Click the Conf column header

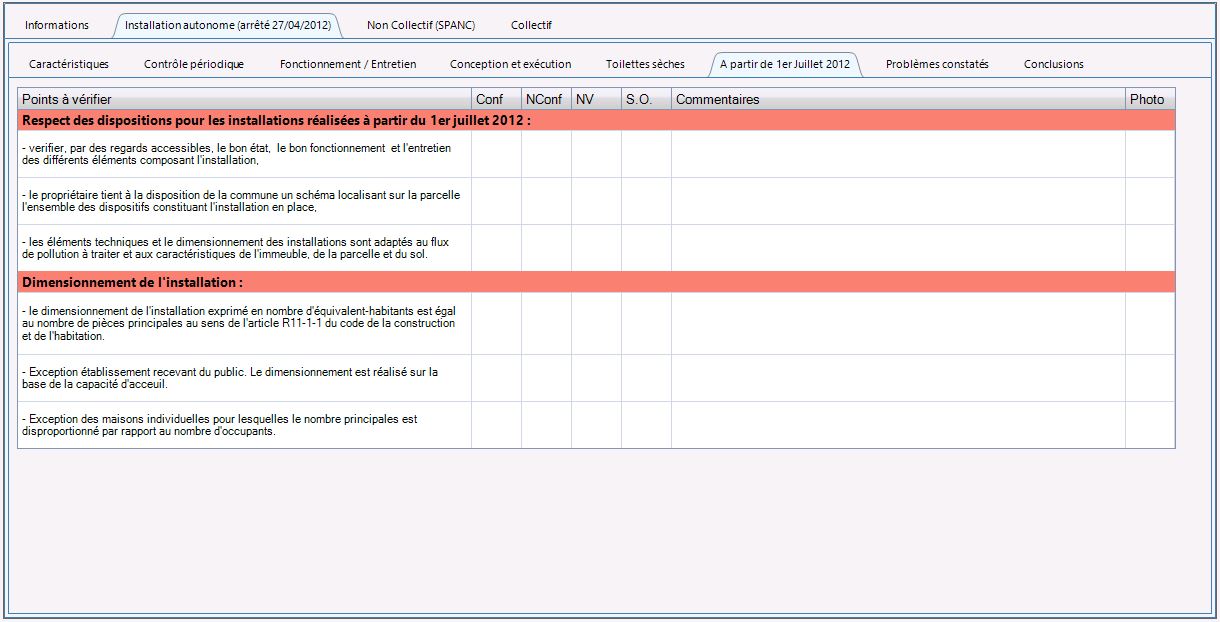point(496,99)
